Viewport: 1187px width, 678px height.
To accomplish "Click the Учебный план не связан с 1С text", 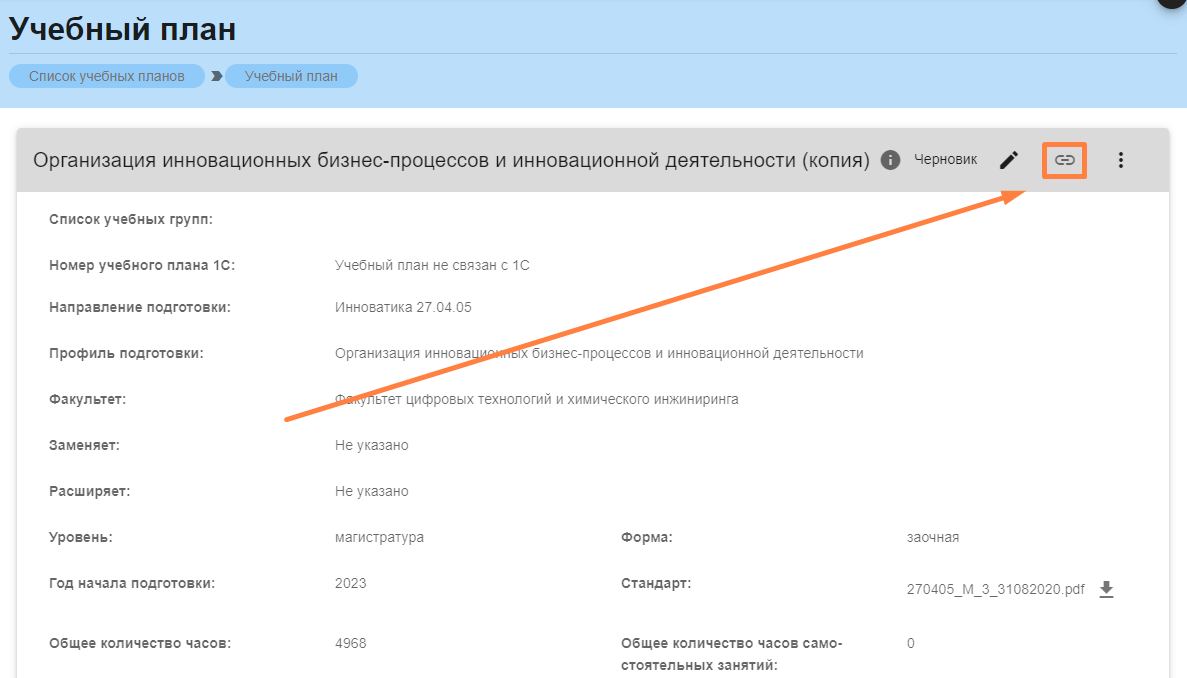I will click(x=432, y=265).
